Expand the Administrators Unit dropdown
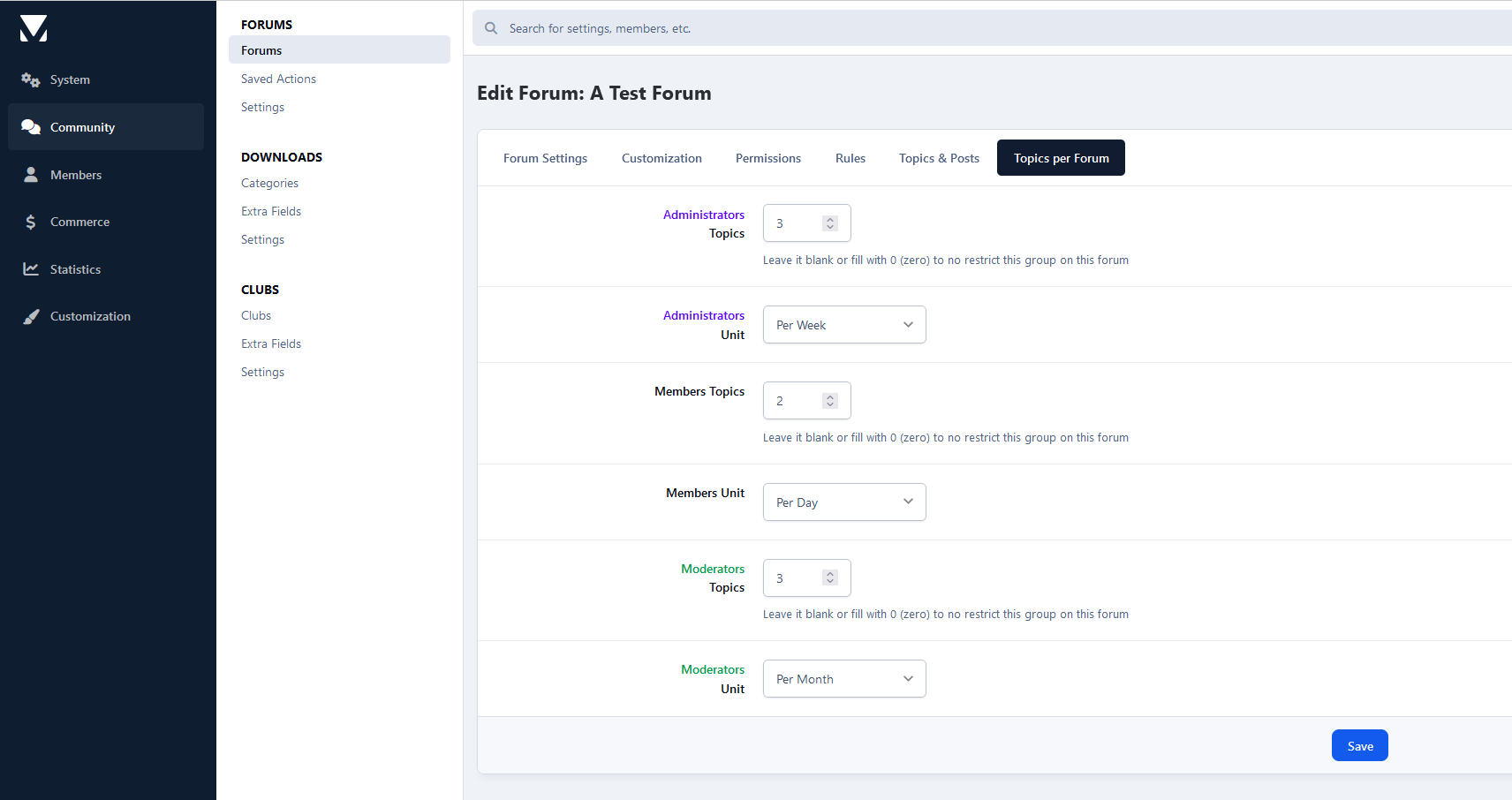The image size is (1512, 800). (843, 325)
